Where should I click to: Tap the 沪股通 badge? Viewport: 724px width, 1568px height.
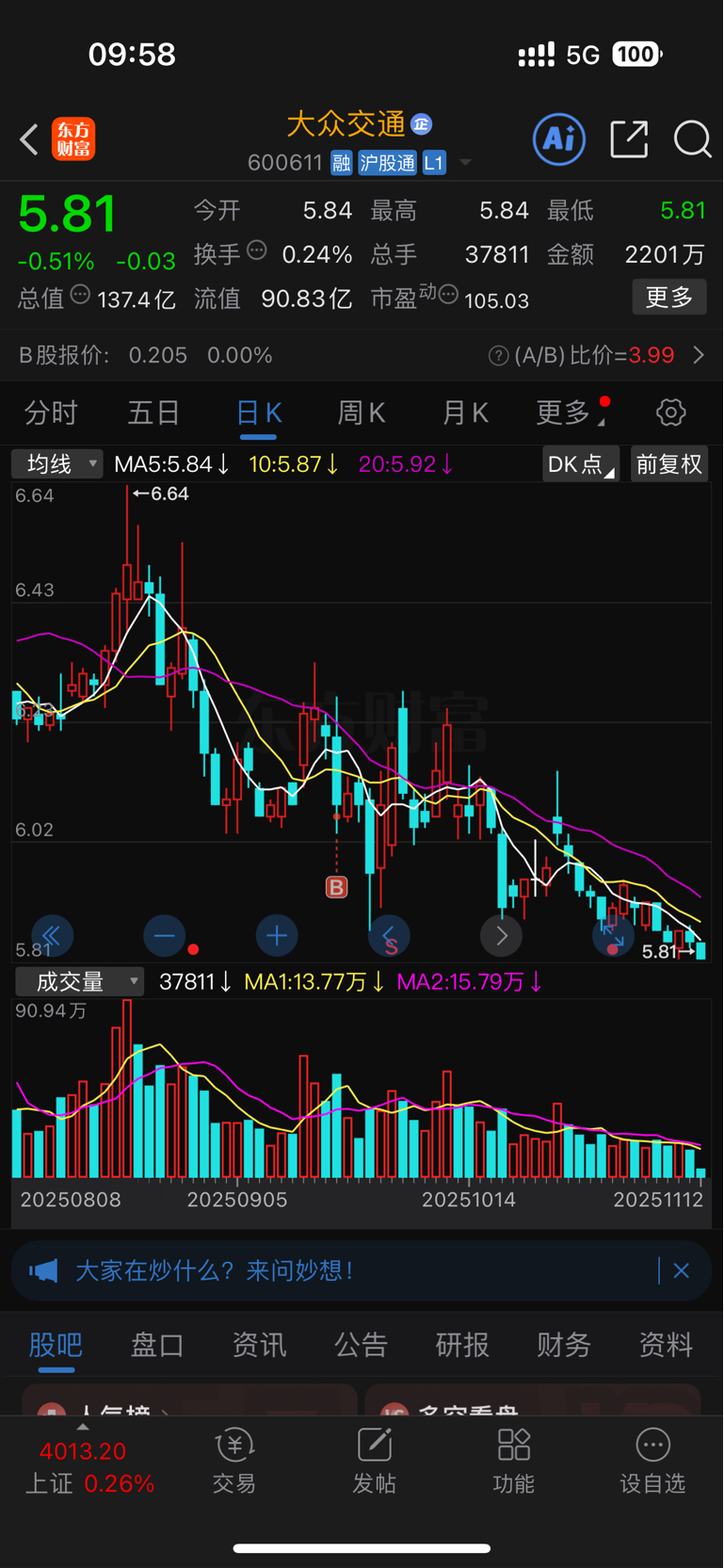[x=387, y=163]
